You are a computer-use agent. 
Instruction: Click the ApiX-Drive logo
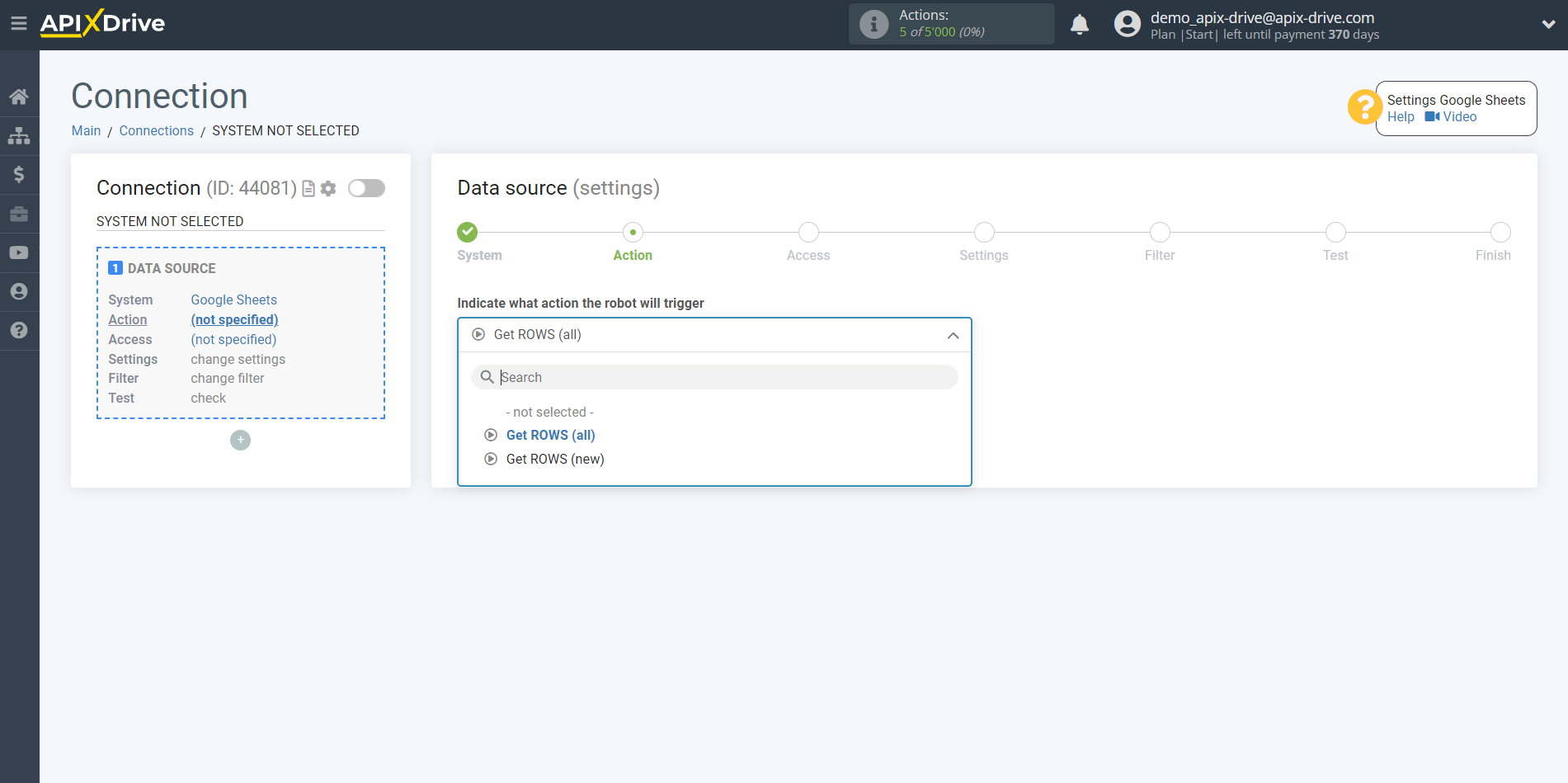pyautogui.click(x=102, y=23)
